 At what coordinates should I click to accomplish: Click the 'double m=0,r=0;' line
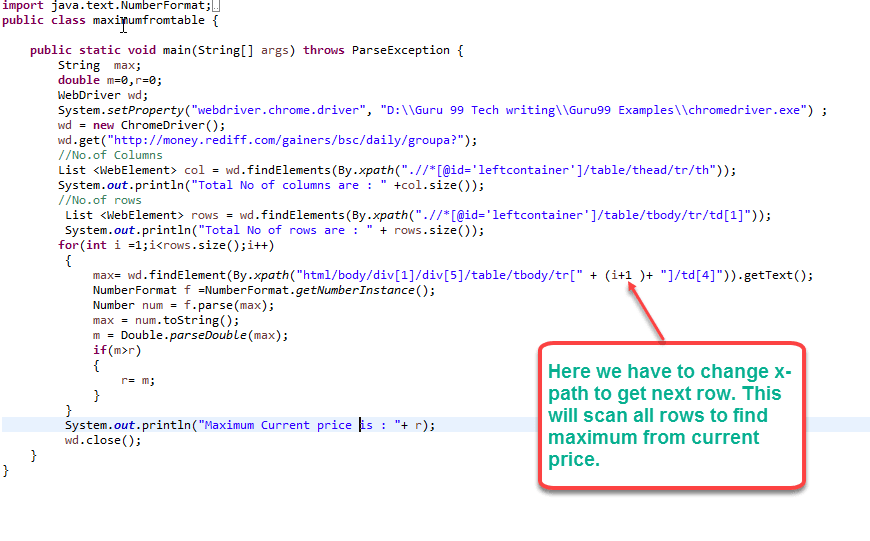109,80
